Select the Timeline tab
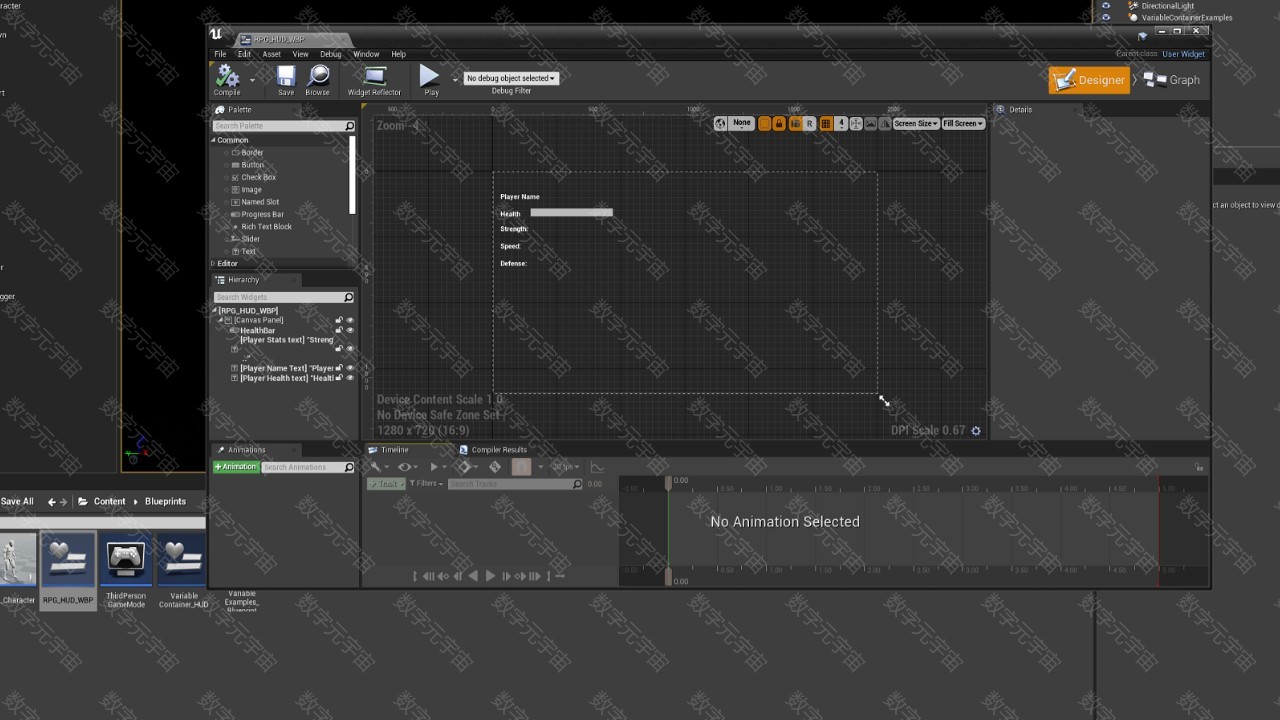The width and height of the screenshot is (1280, 720). click(389, 450)
